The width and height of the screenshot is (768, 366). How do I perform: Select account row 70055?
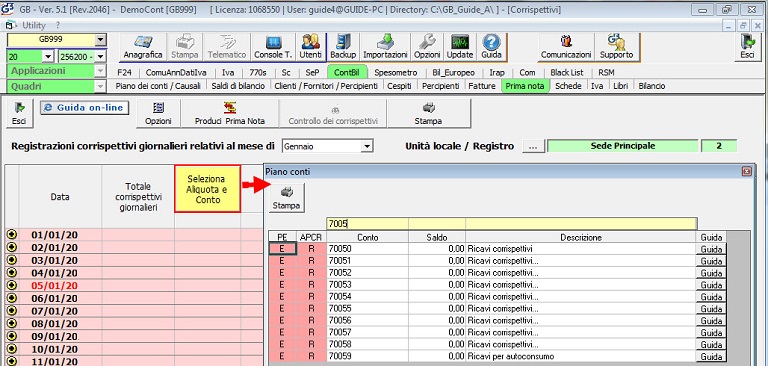click(x=498, y=309)
